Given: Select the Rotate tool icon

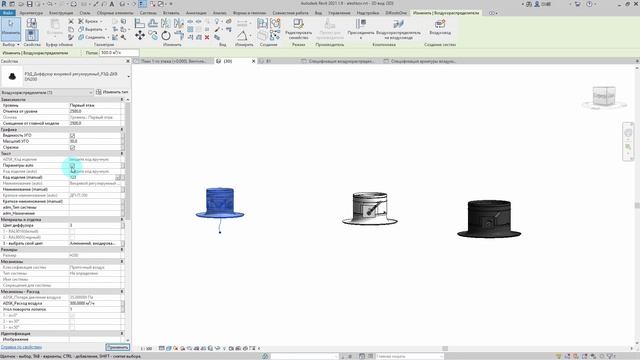Looking at the screenshot, I should pos(166,36).
